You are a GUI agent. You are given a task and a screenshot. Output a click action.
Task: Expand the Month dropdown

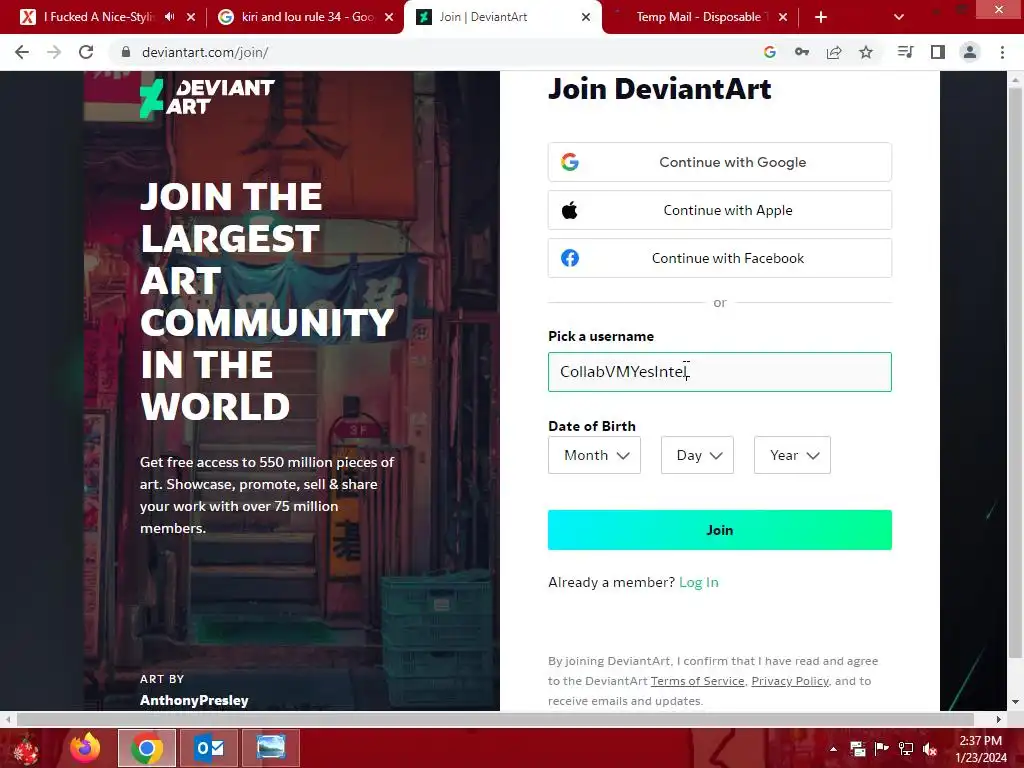click(594, 455)
